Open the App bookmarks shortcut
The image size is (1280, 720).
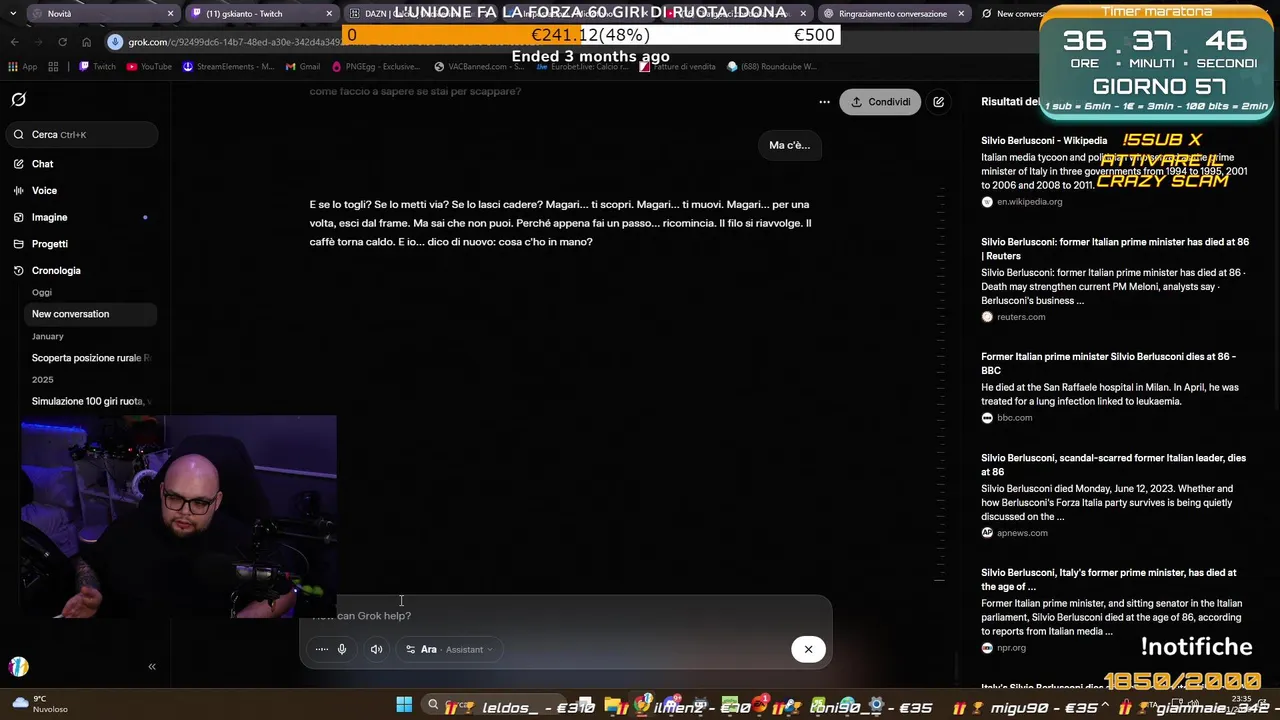point(22,67)
